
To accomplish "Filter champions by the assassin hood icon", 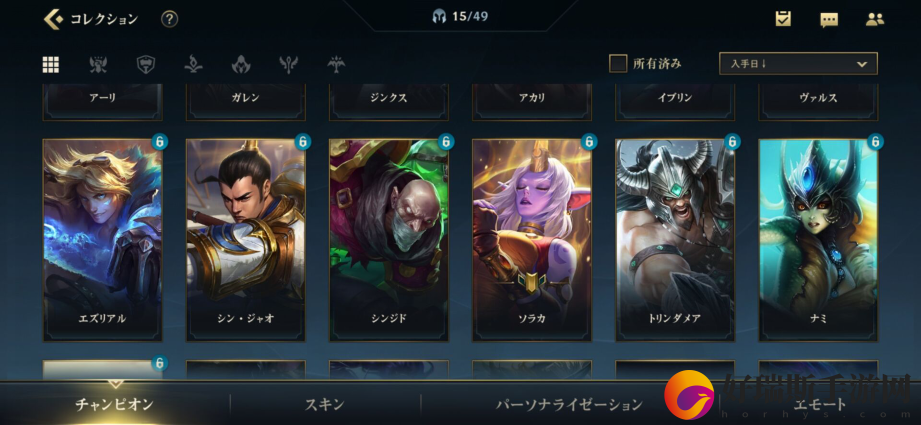I will 241,65.
